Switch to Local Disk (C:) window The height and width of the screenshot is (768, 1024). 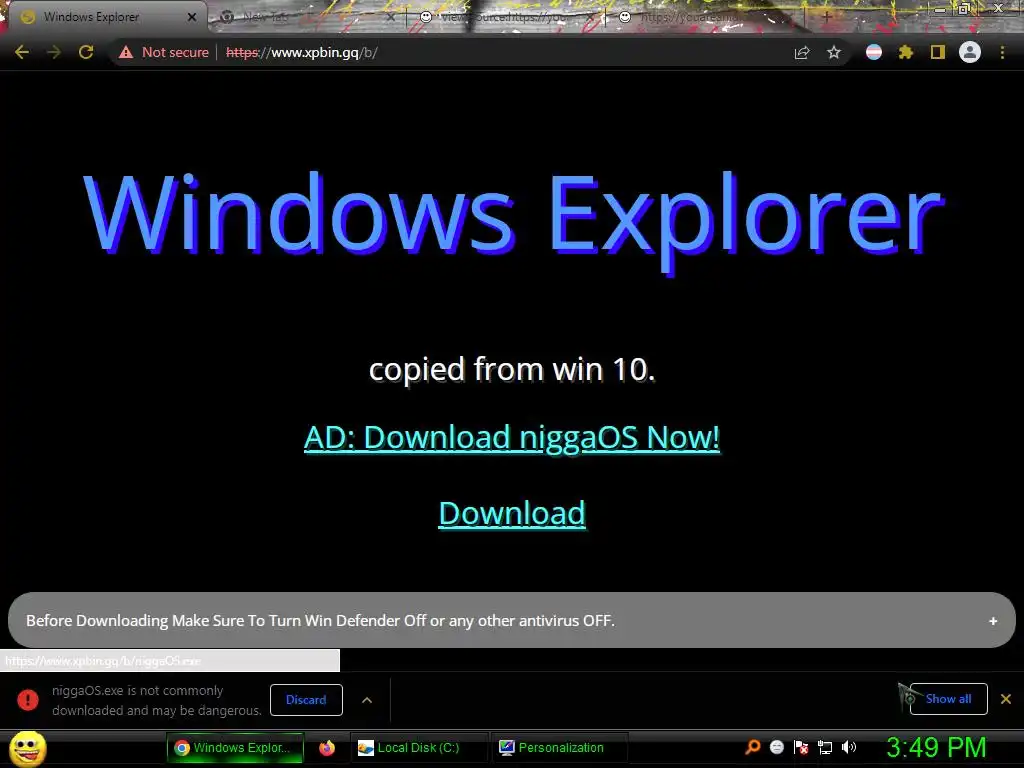[418, 748]
